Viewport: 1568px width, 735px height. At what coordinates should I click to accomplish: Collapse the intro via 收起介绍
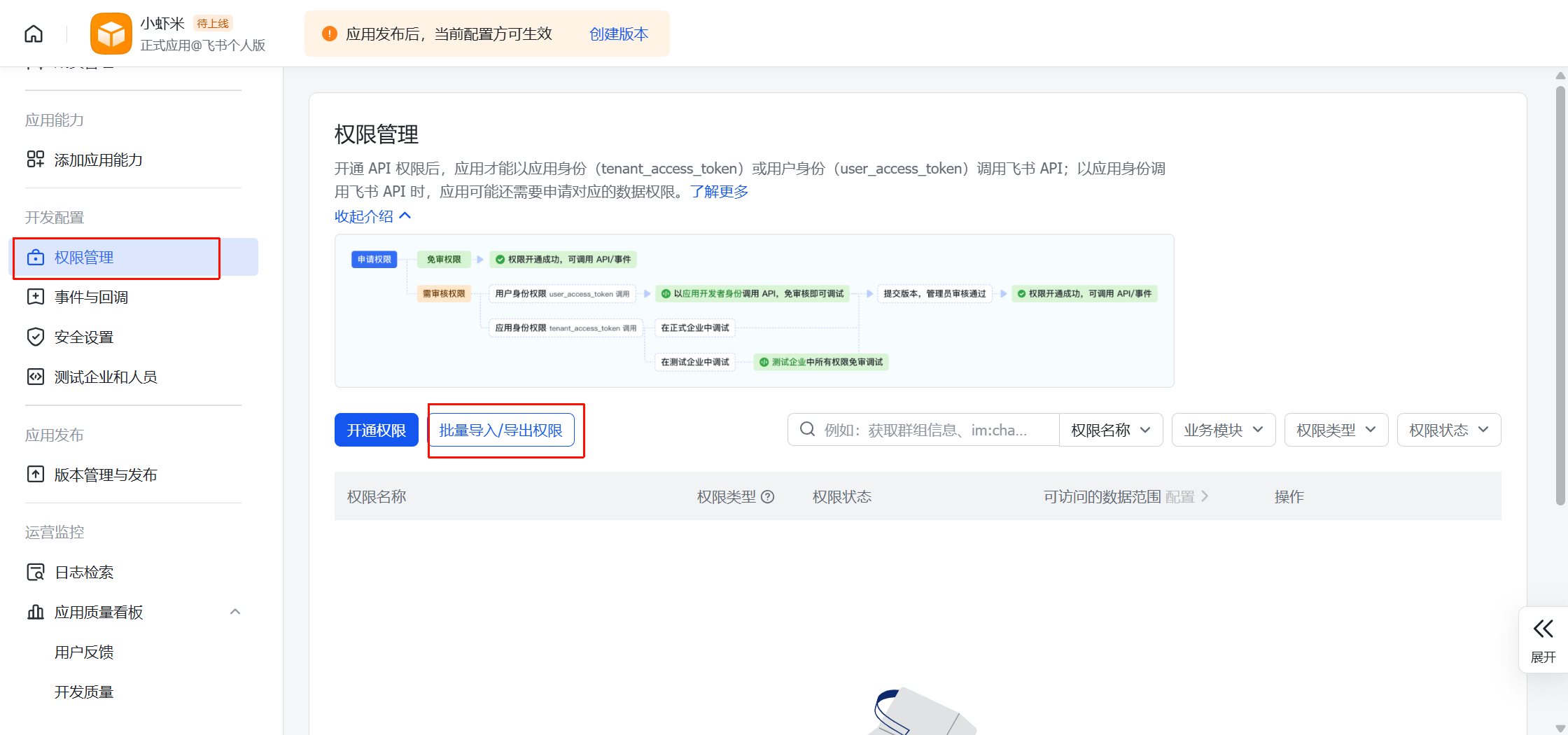tap(372, 216)
